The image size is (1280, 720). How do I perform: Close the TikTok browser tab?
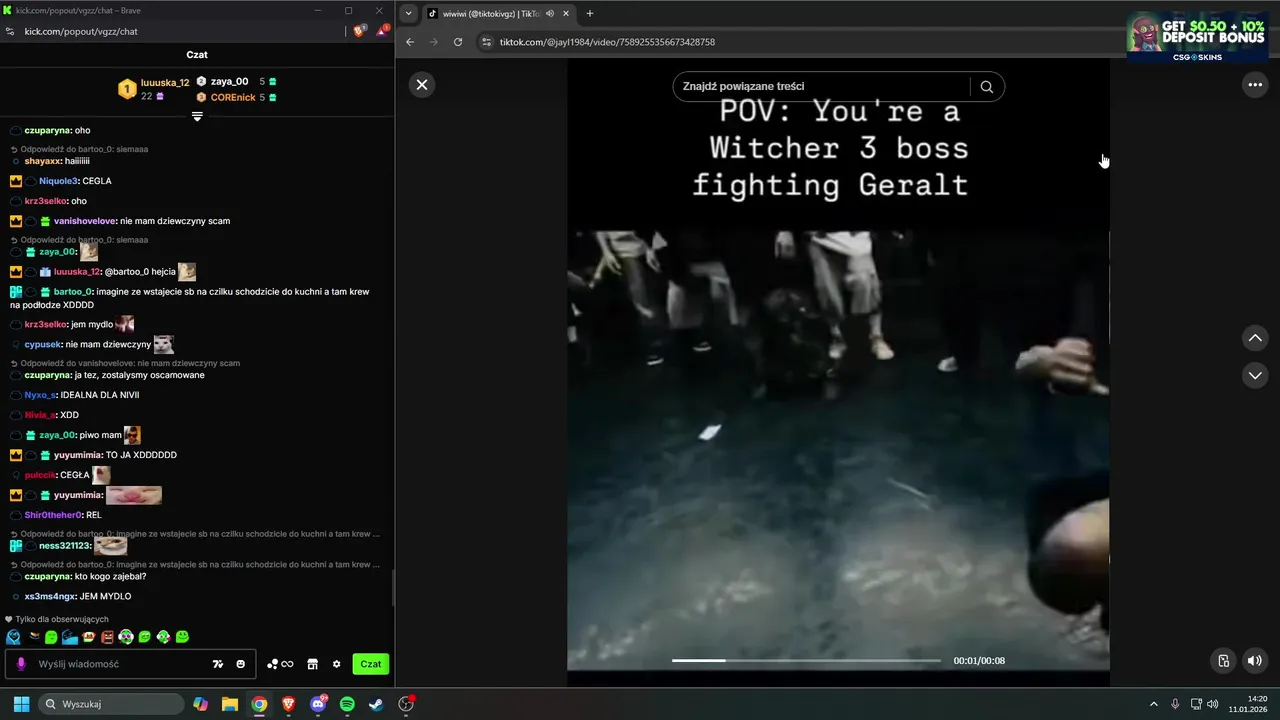point(567,14)
